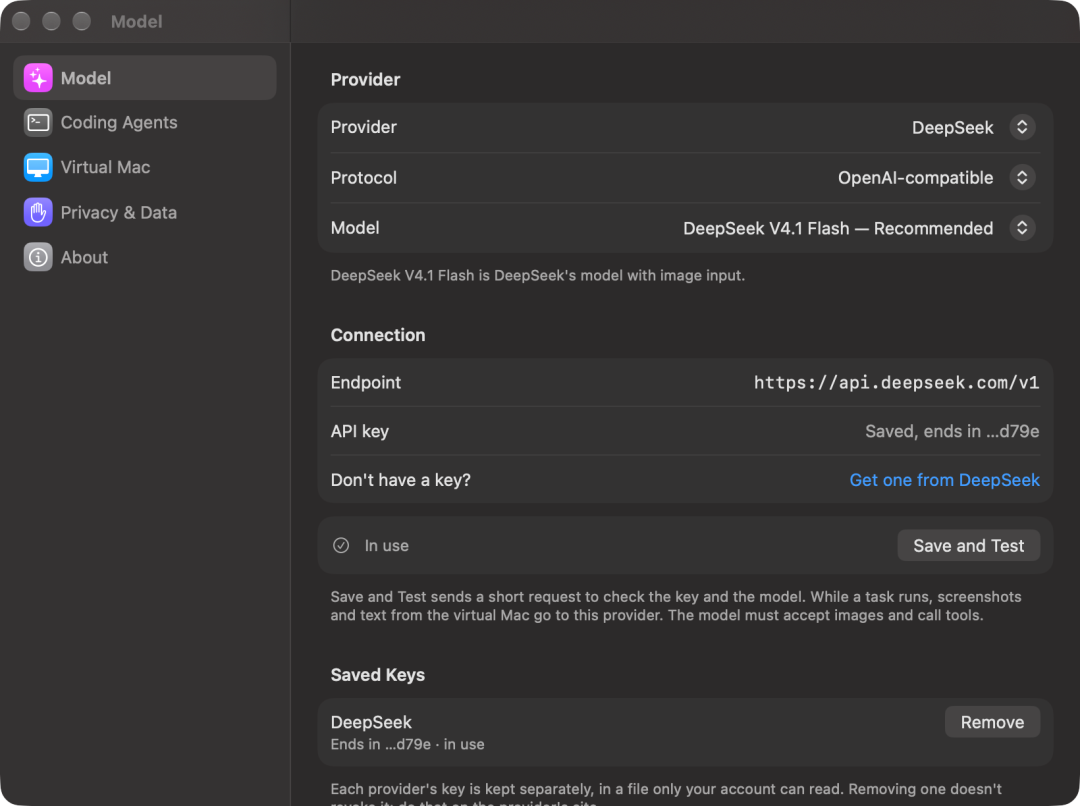Show About via the info icon
This screenshot has width=1080, height=806.
click(38, 257)
